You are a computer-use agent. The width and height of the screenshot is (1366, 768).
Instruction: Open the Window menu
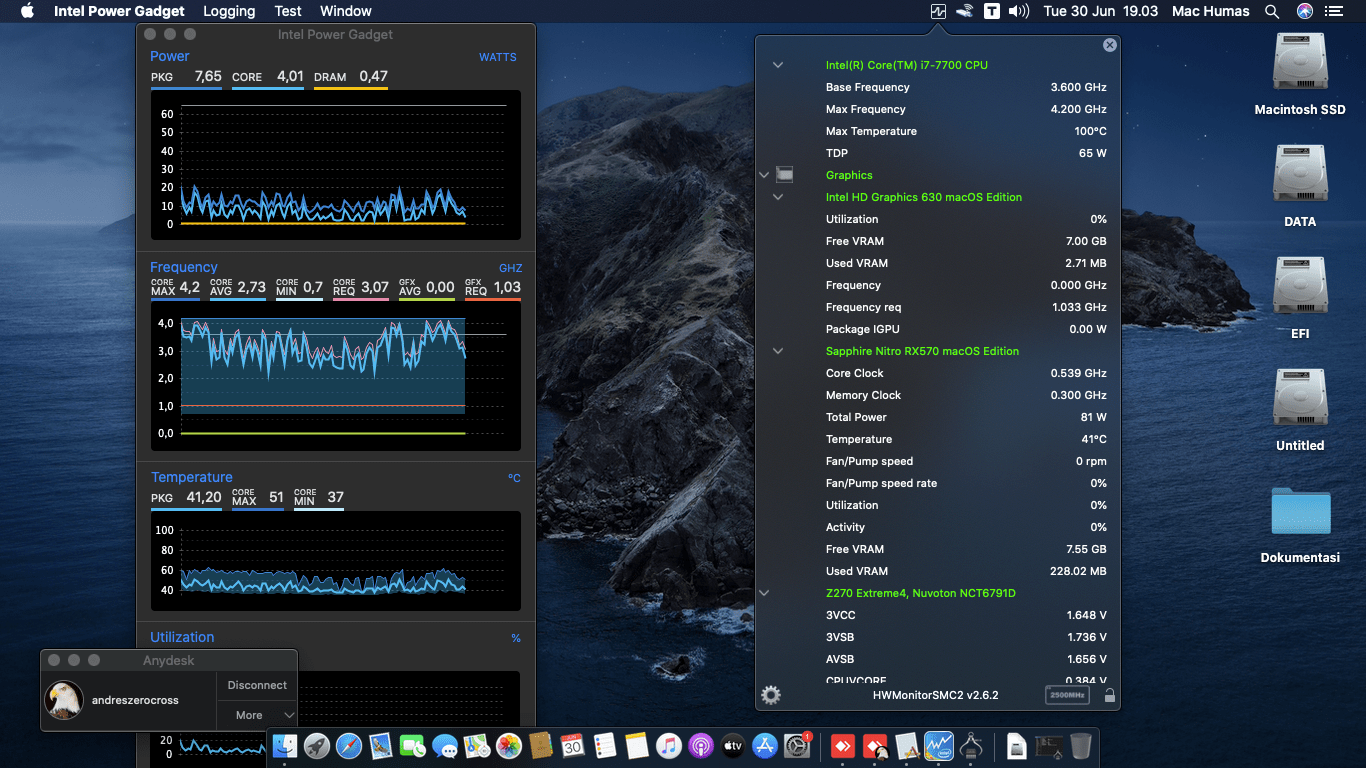click(346, 11)
